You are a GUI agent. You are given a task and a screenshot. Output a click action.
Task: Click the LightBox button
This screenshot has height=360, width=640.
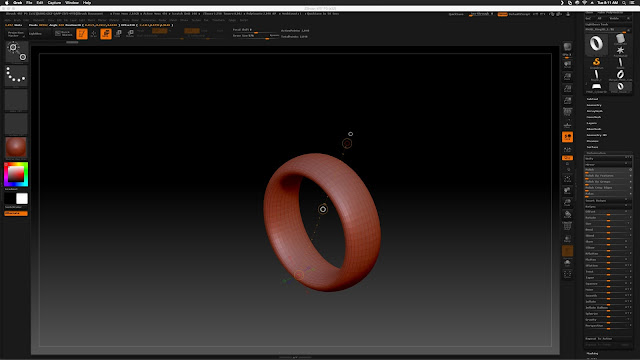(36, 34)
